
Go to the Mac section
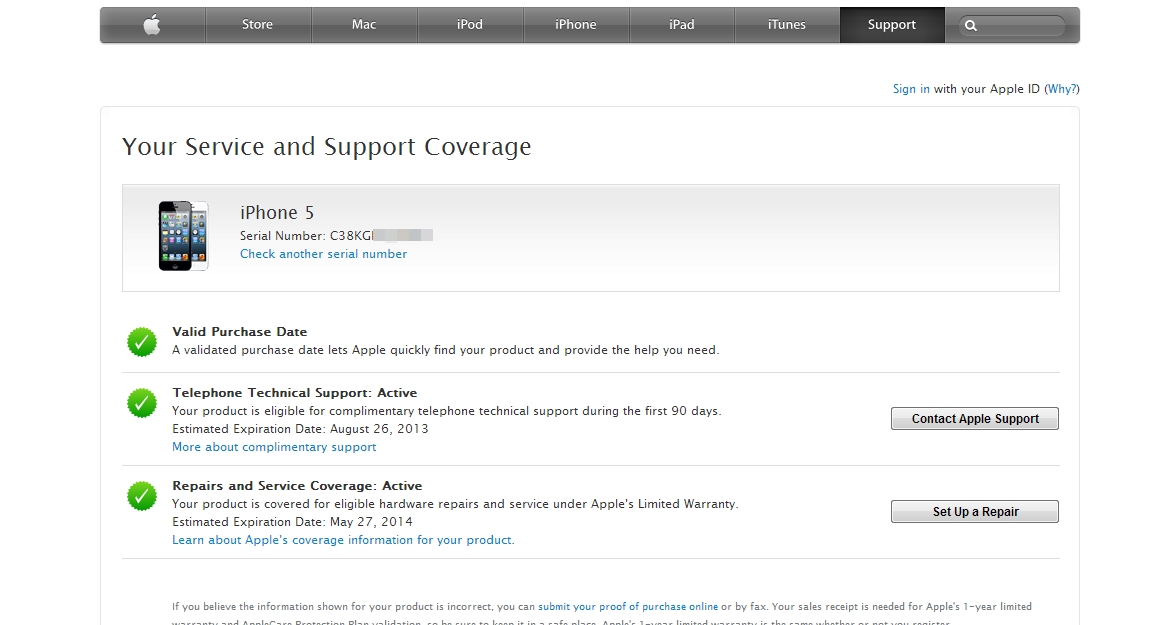(x=364, y=25)
